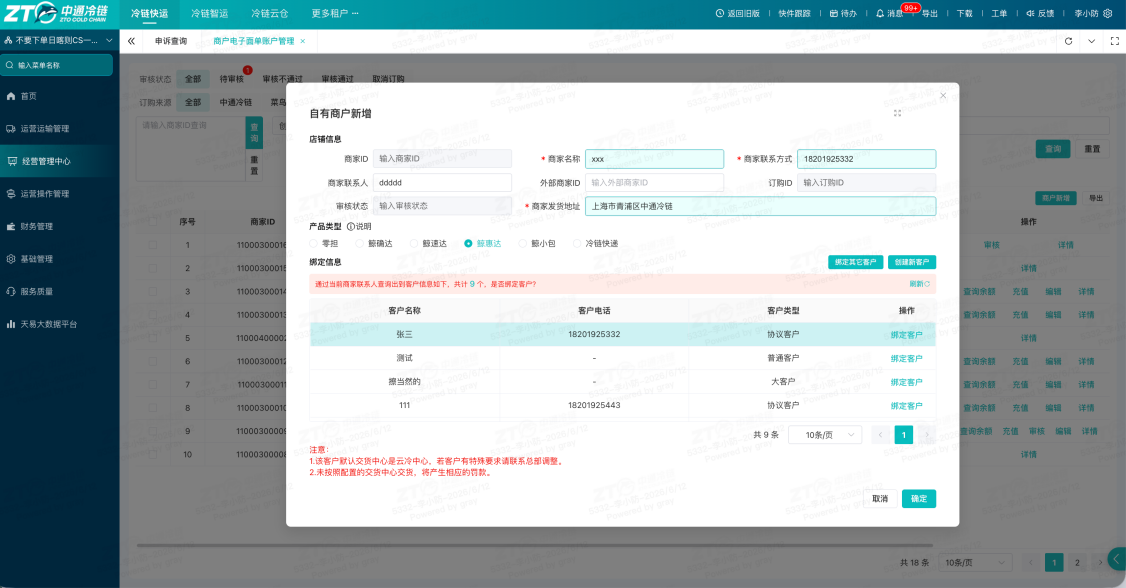1126x588 pixels.
Task: Click the teal floating button at the right edge
Action: (x=1117, y=558)
